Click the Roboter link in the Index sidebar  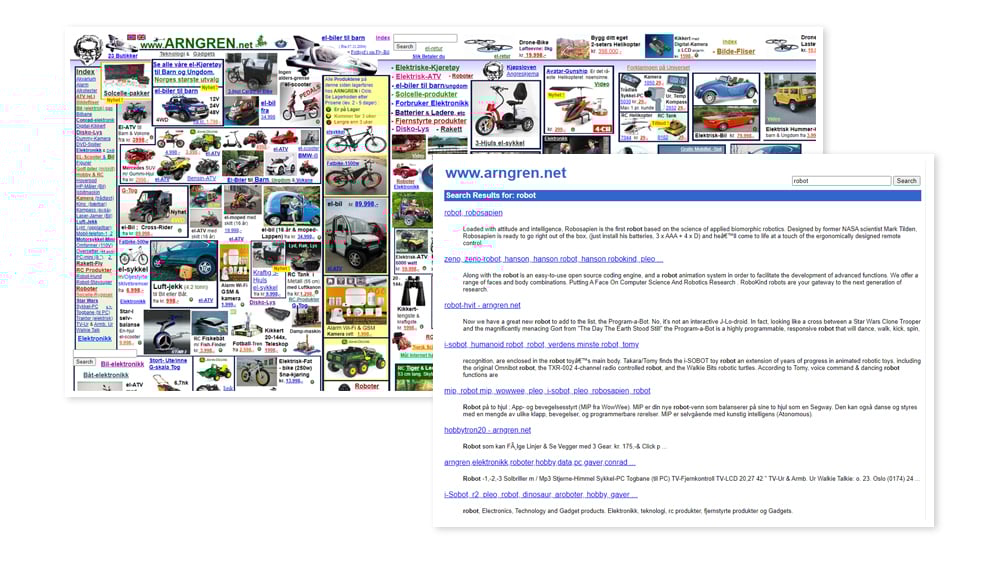click(87, 289)
